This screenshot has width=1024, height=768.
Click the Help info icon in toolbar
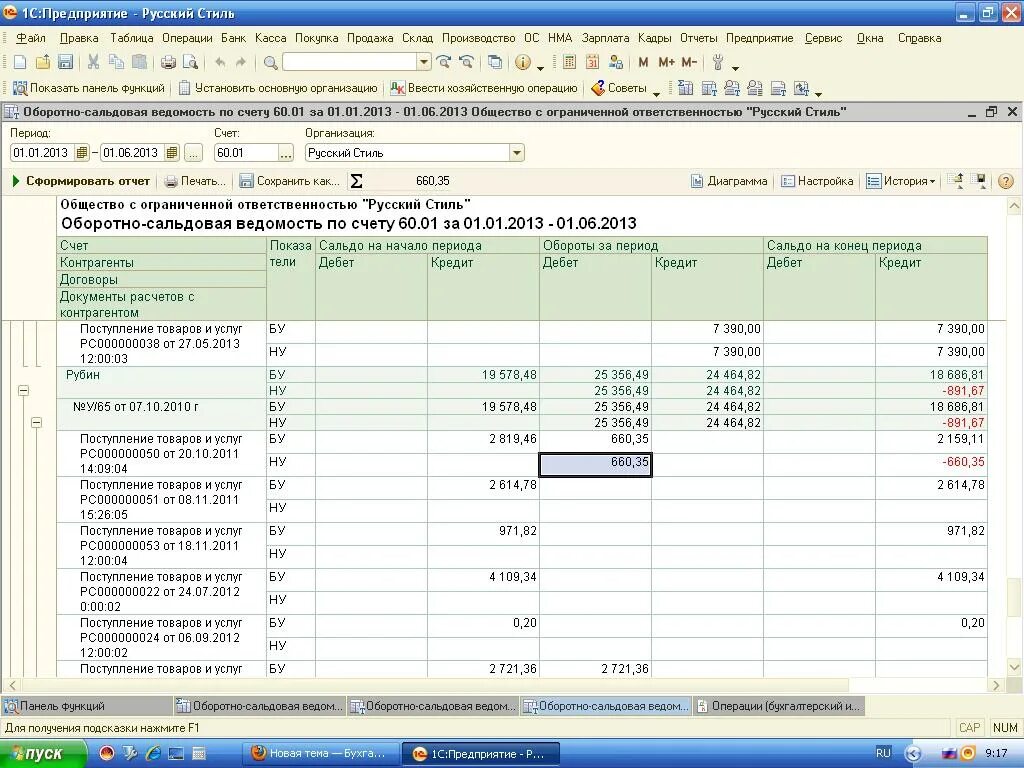tap(522, 62)
